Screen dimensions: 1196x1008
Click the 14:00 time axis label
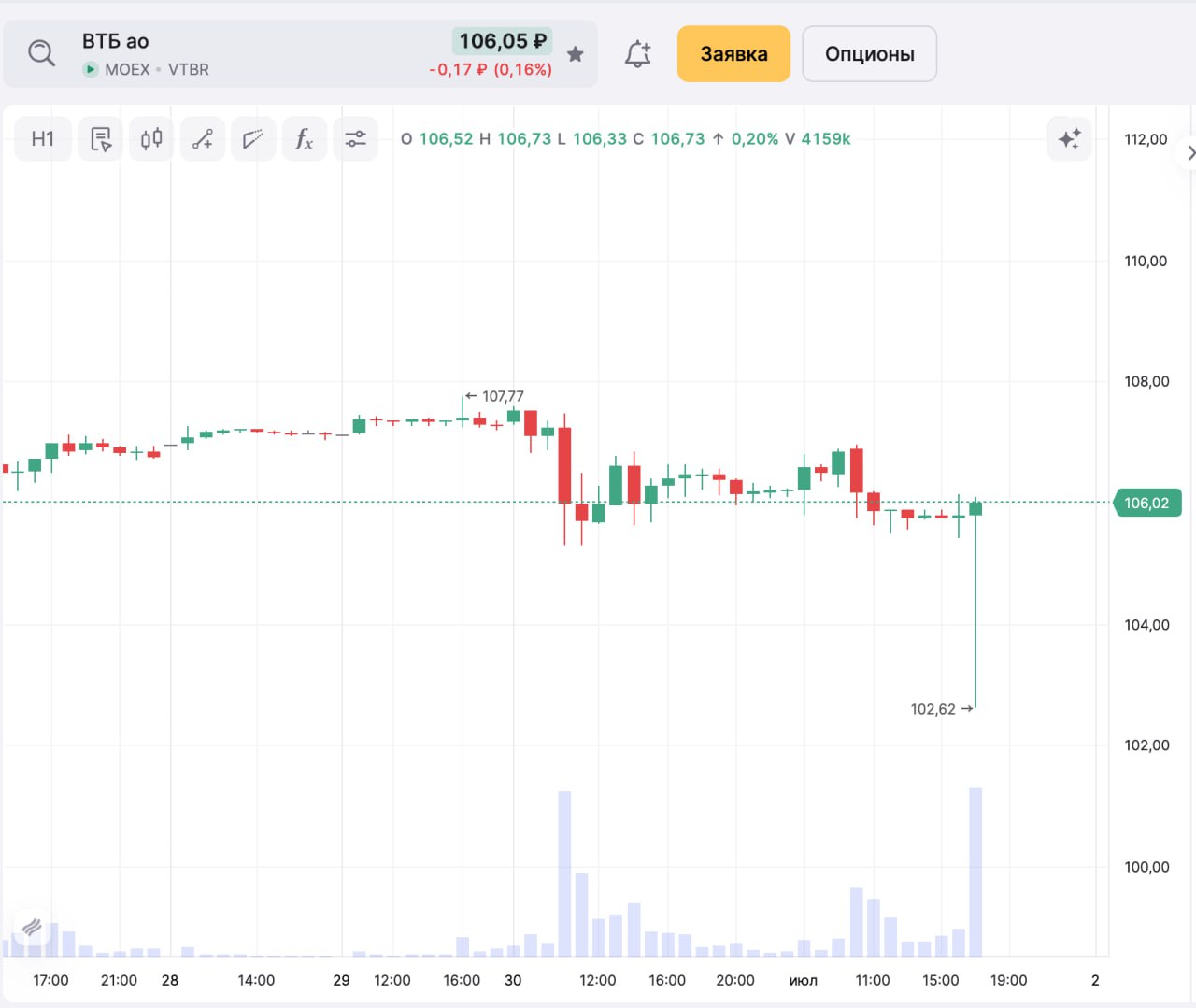[x=256, y=980]
